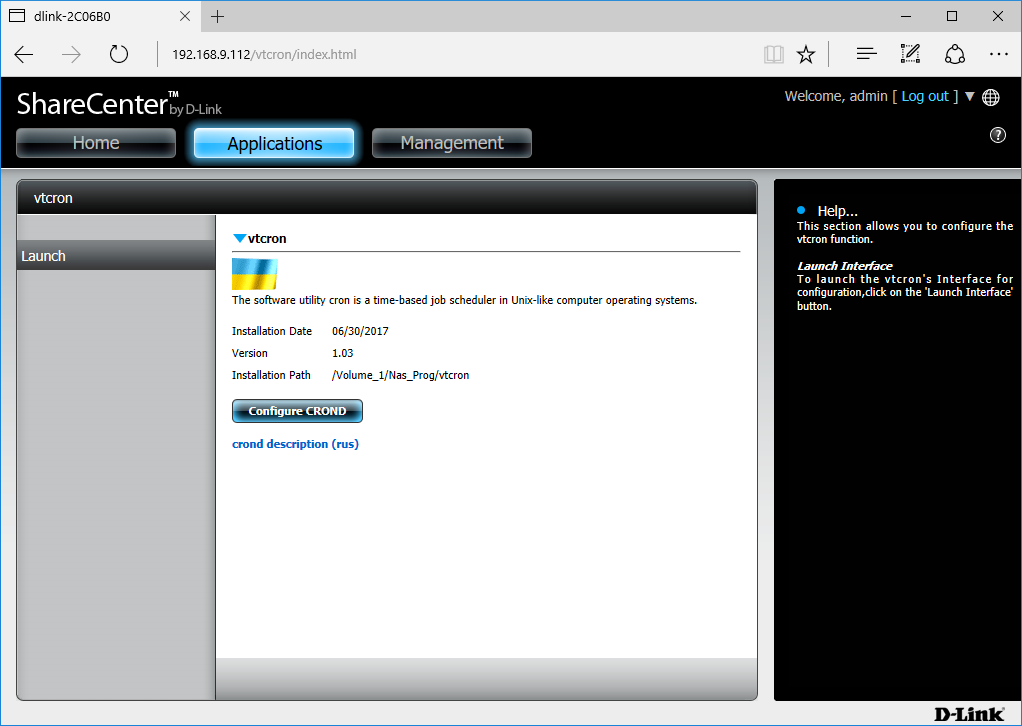This screenshot has height=726, width=1022.
Task: Add page to favorites with star icon
Action: [x=806, y=55]
